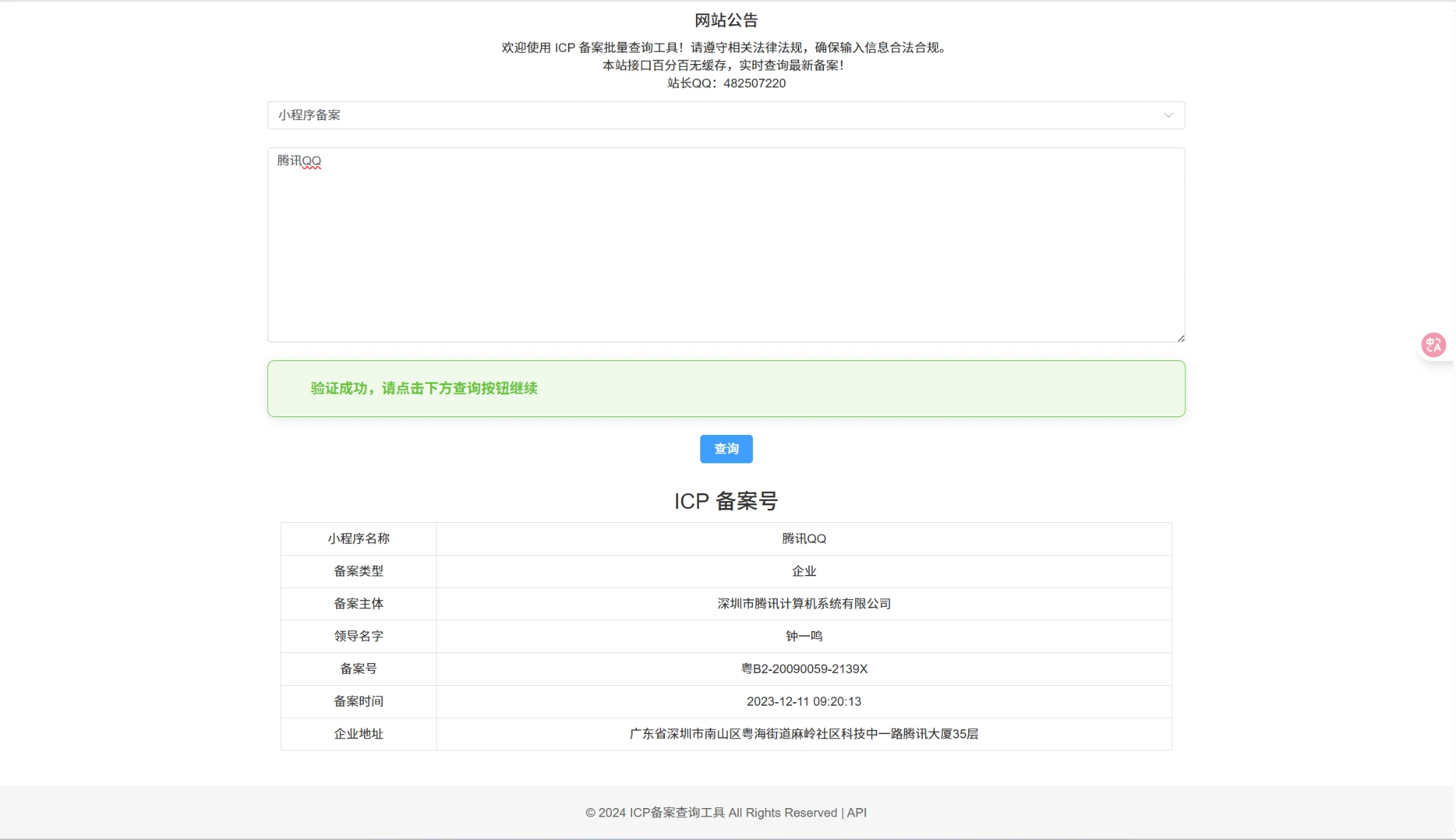Open the API link in footer

tap(857, 812)
